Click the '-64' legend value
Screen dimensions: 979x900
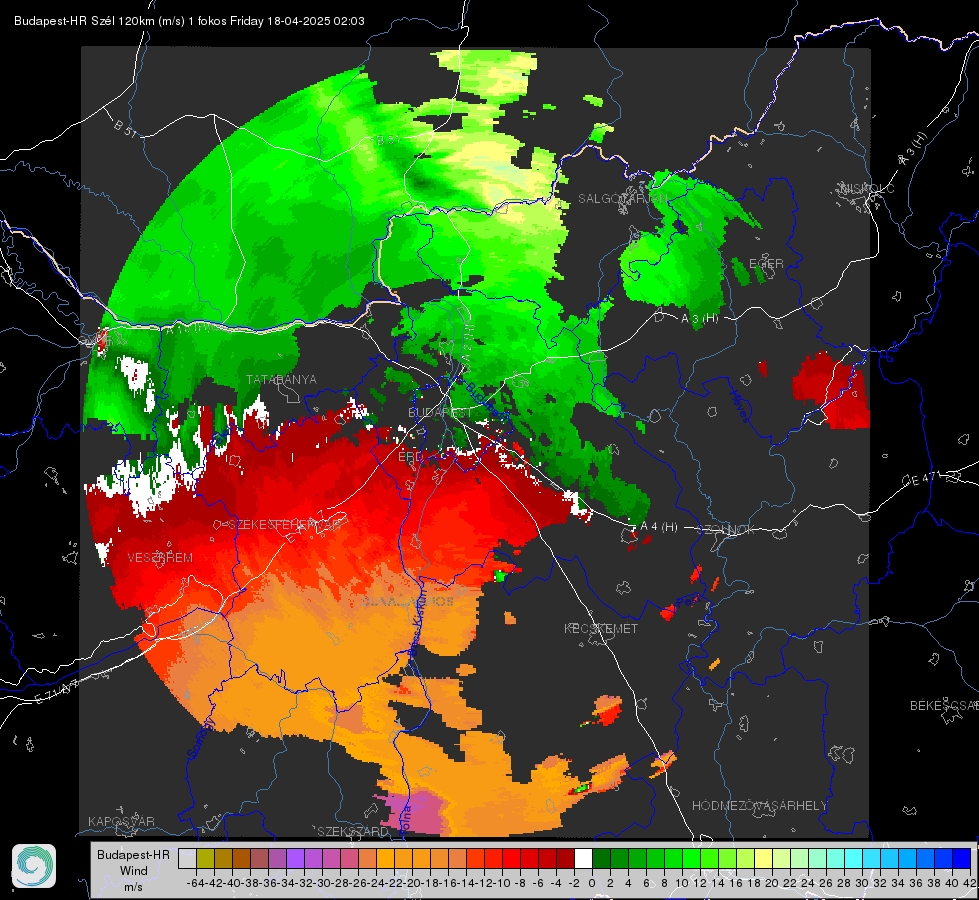coord(195,883)
